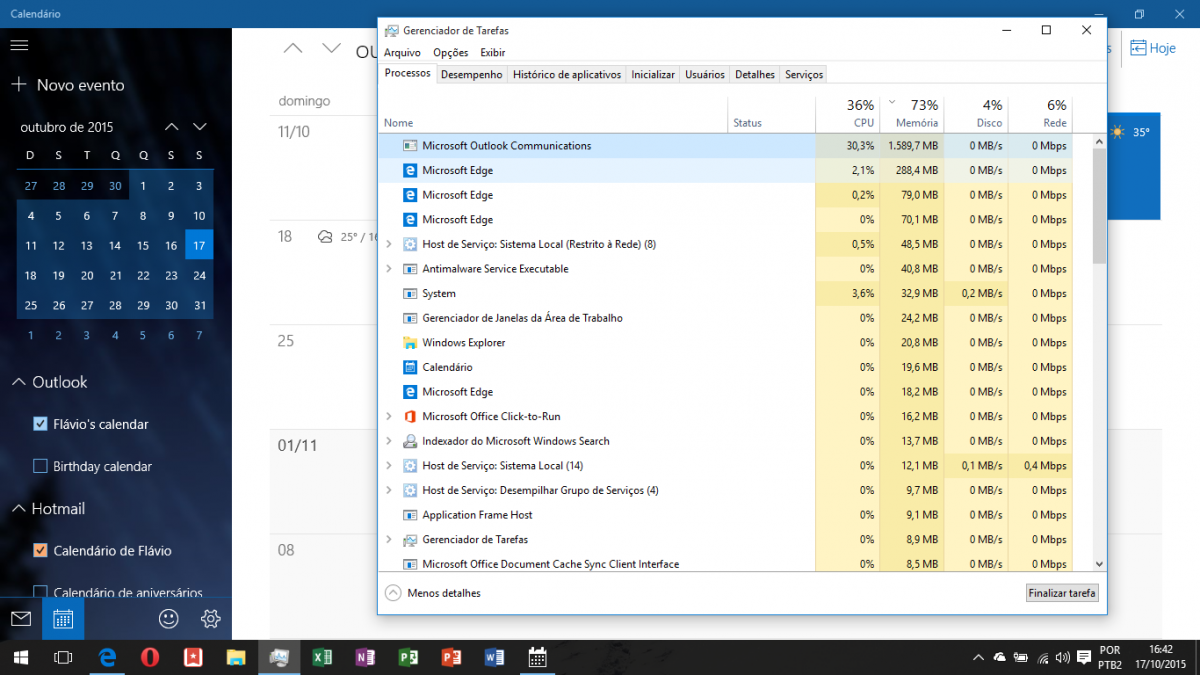This screenshot has width=1200, height=675.
Task: Expand Host de Serviço: Desempilhar Grupo de Serviços
Action: [x=389, y=490]
